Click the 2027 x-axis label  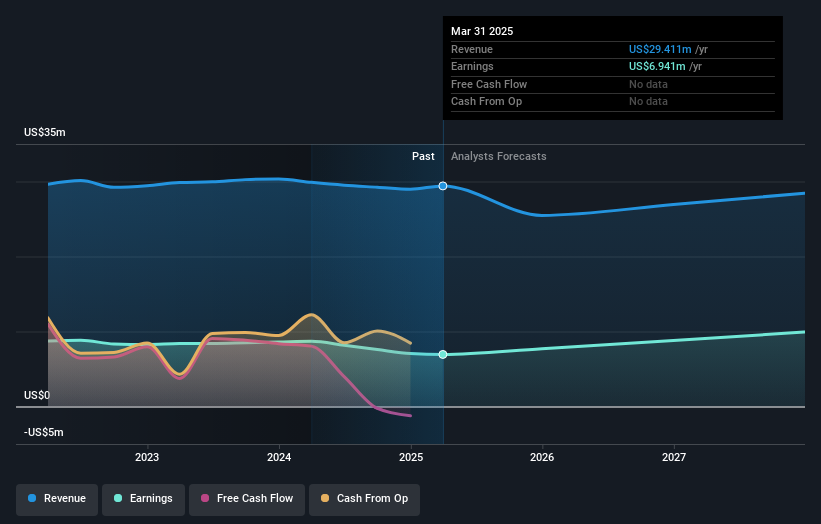pos(674,457)
